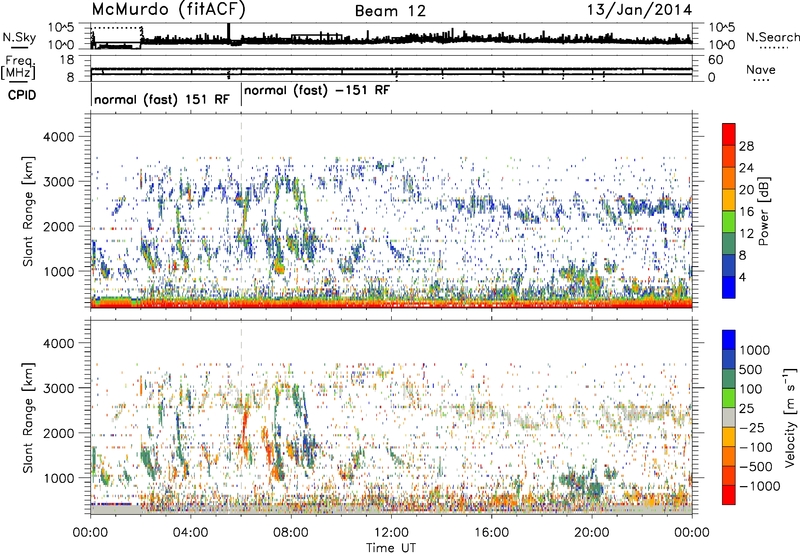Click the N.Search legend label
800x554 pixels.
[773, 37]
